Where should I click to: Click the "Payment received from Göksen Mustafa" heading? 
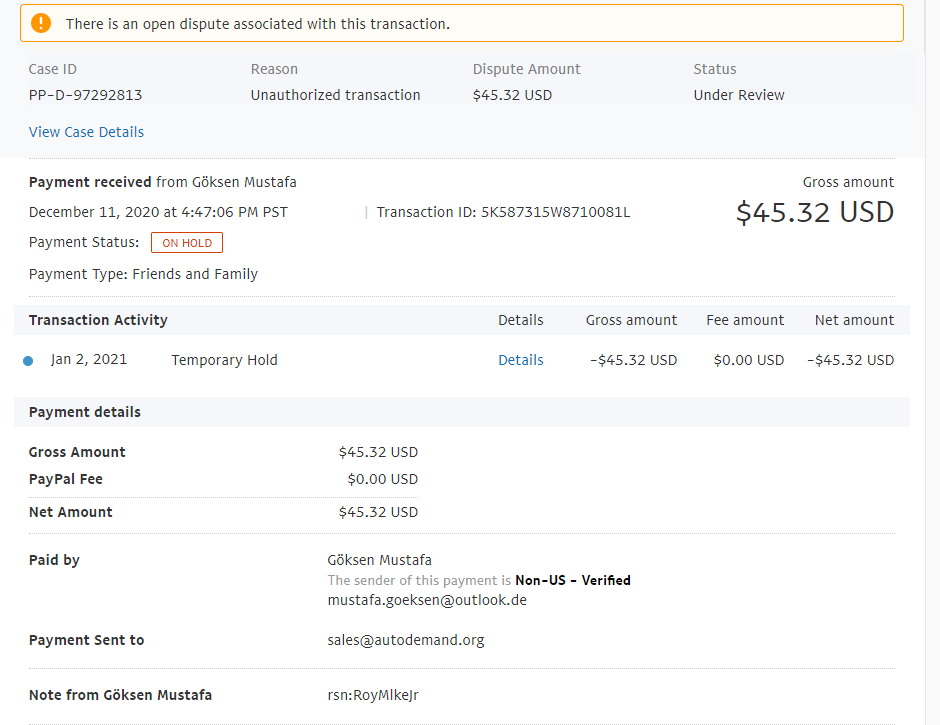(162, 182)
